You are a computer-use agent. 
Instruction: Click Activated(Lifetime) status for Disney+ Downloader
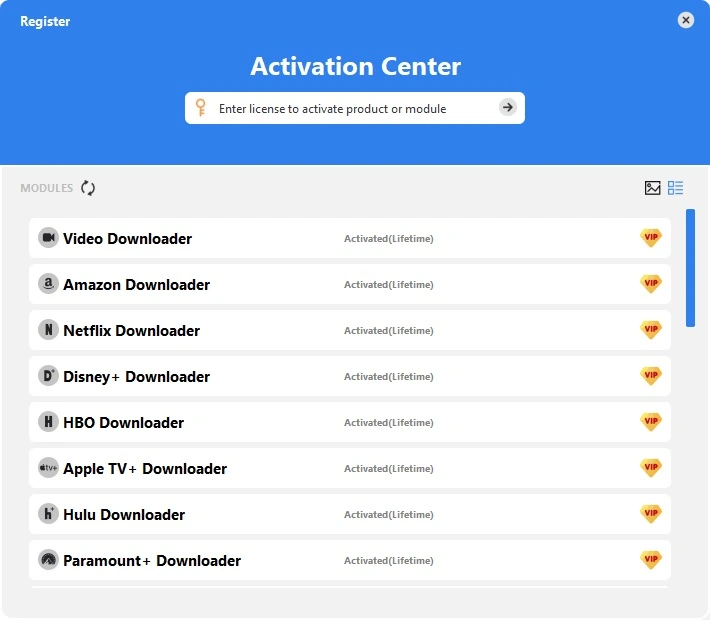tap(389, 377)
